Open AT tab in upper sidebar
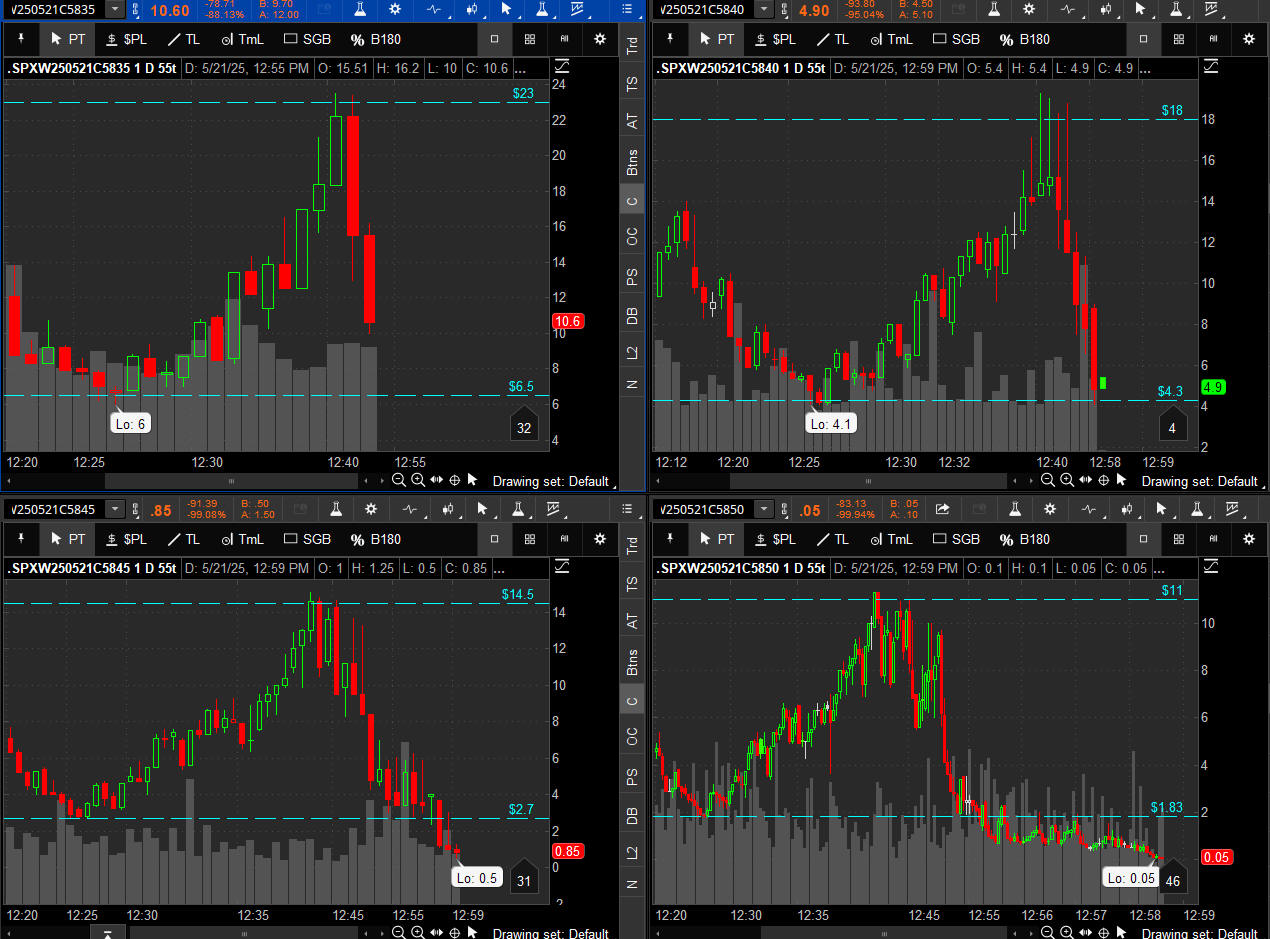Screen dimensions: 1270x939 pyautogui.click(x=632, y=121)
